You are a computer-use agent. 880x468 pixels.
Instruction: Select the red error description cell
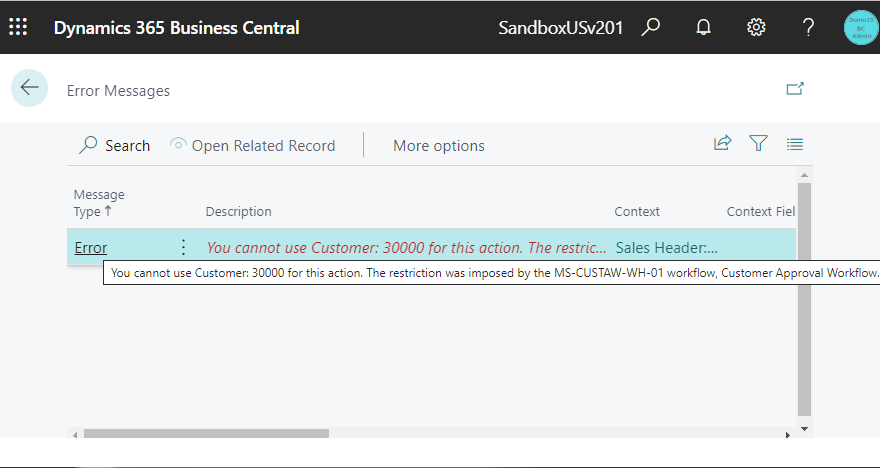point(406,247)
